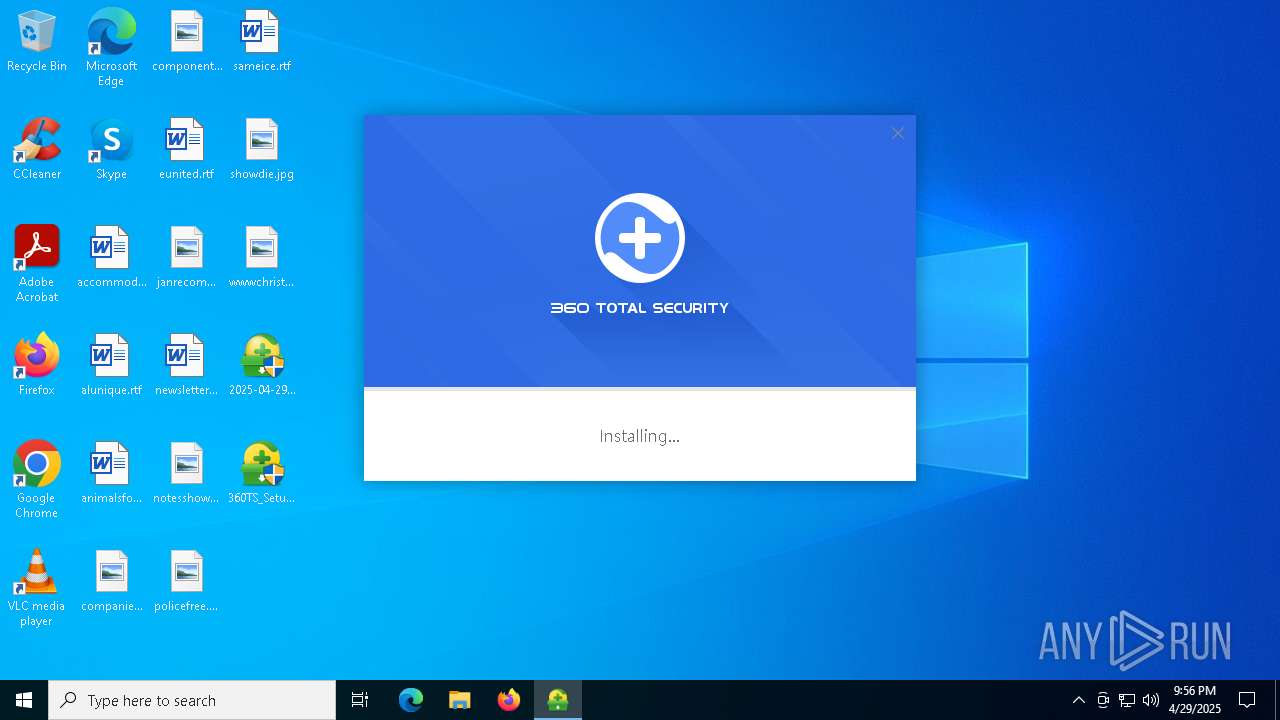
Task: Select janrecom... image file icon
Action: coord(187,258)
